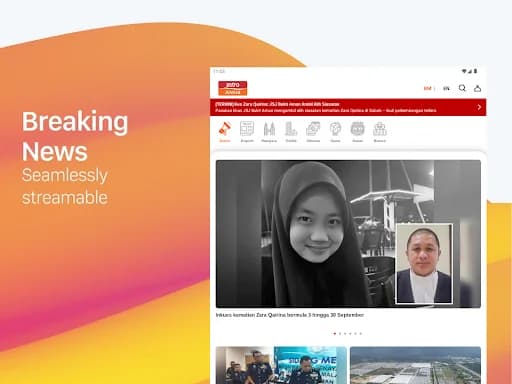Open the notification bell icon
Screen dimensions: 512x384
[x=477, y=88]
